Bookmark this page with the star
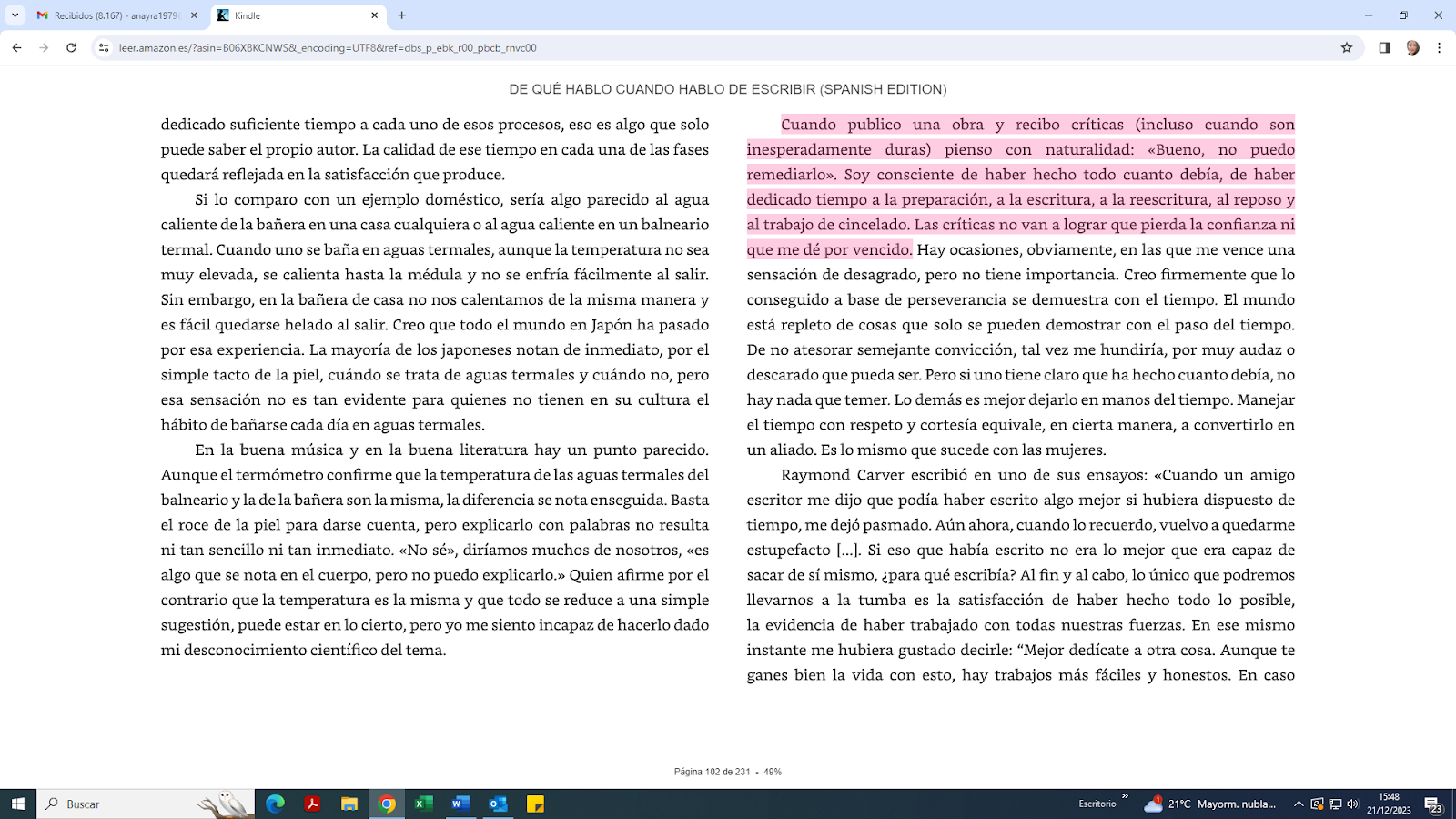The width and height of the screenshot is (1456, 819). pyautogui.click(x=1347, y=48)
